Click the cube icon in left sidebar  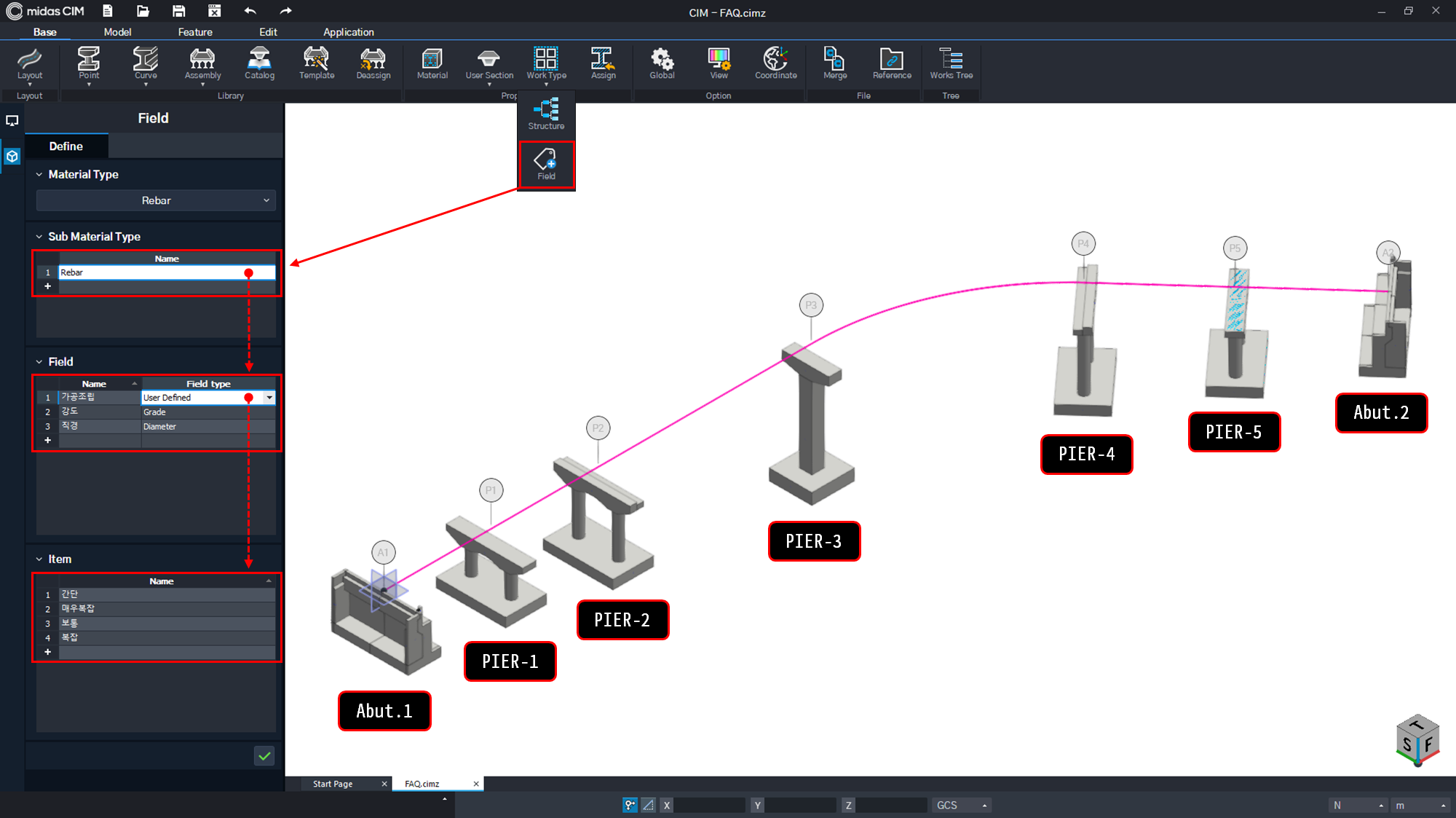click(x=12, y=156)
